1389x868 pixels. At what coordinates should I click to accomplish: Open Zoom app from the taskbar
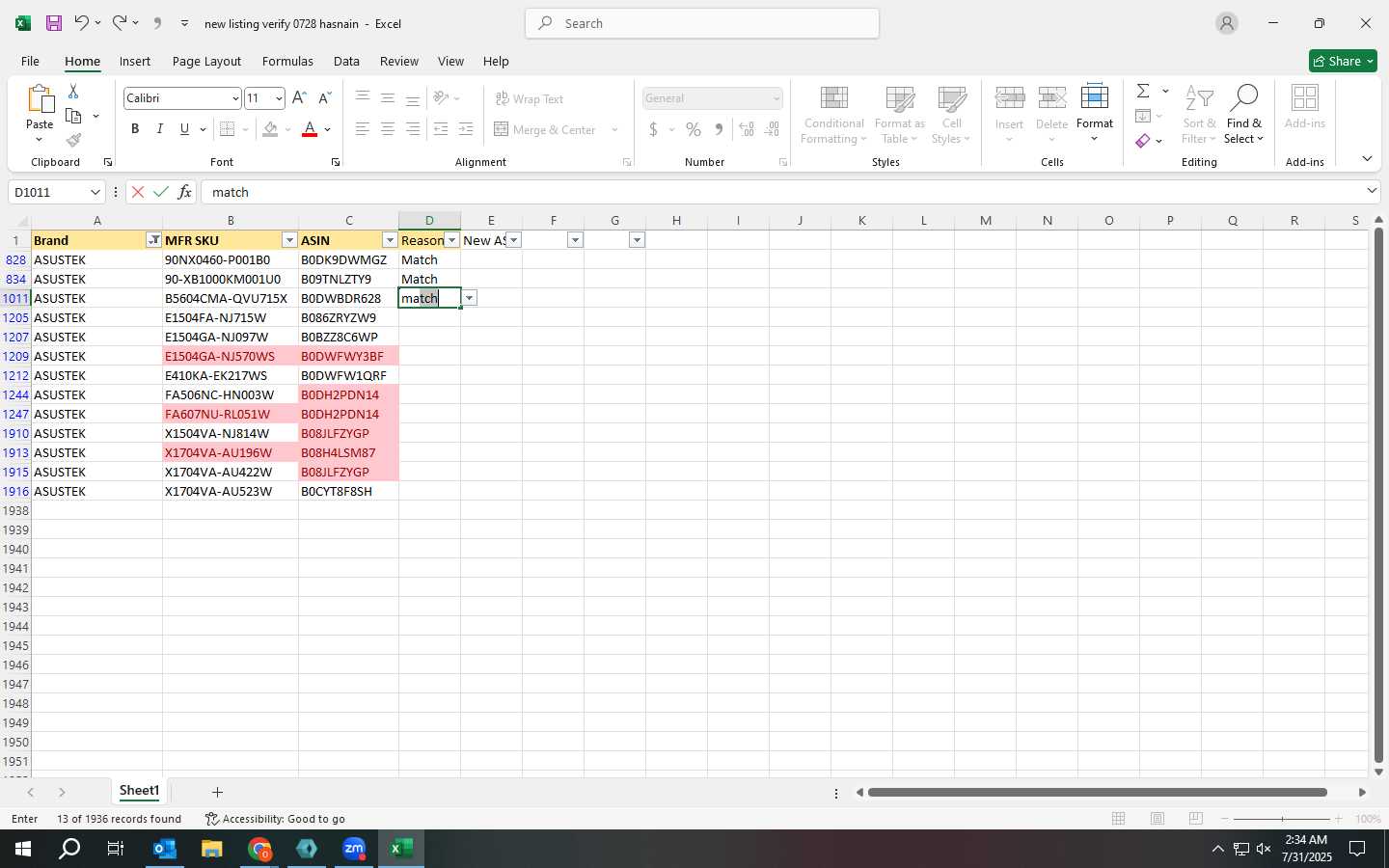tap(354, 849)
